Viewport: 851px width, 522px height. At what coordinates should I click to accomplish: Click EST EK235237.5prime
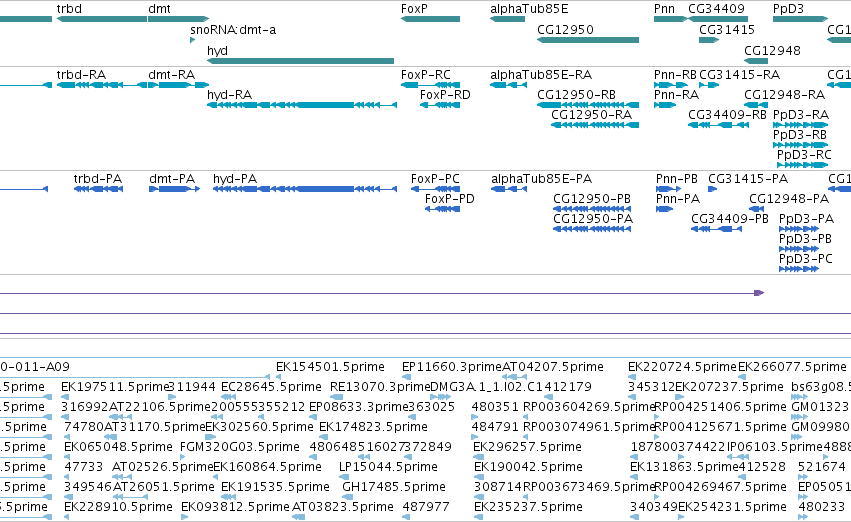[528, 508]
